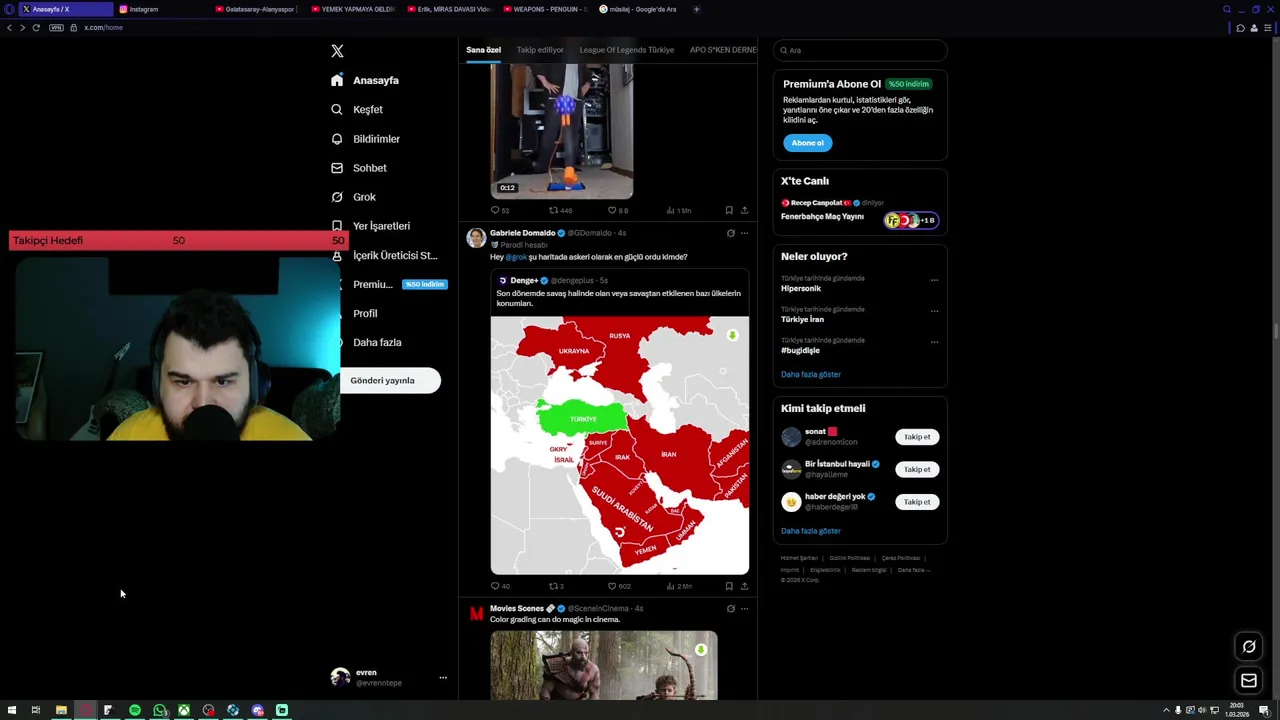
Task: Open Spotify from the taskbar
Action: (135, 710)
